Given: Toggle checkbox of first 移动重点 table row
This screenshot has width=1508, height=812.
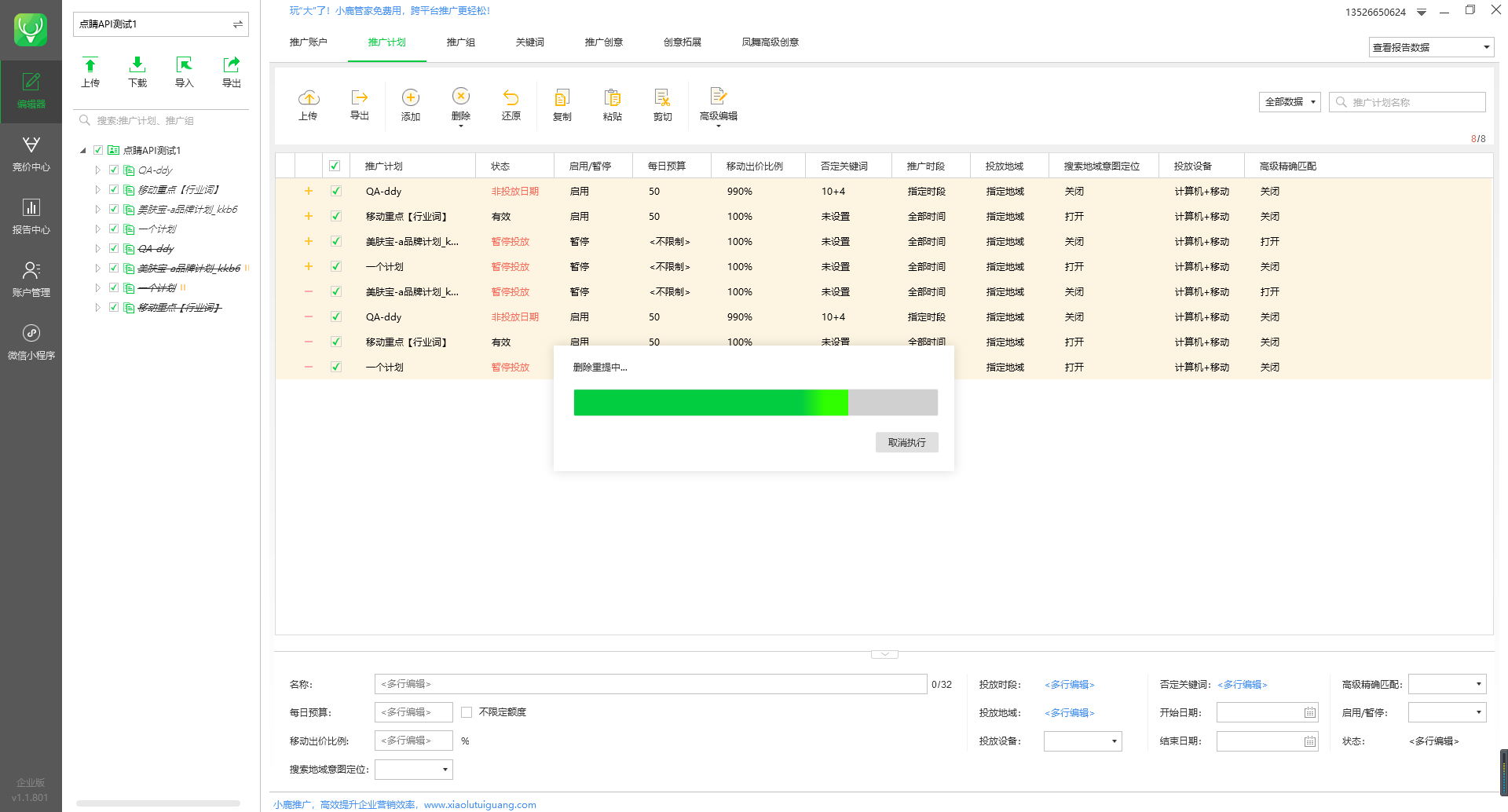Looking at the screenshot, I should (x=336, y=216).
